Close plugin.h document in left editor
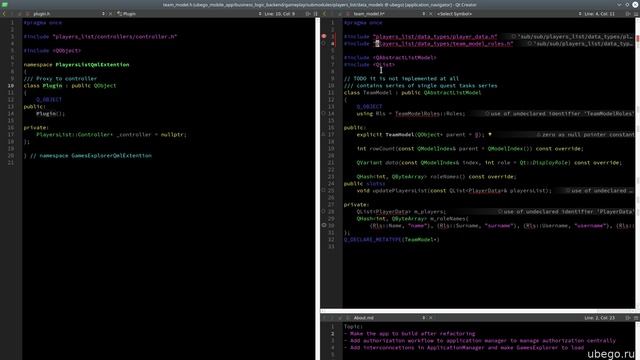Screen dimensions: 640x360 tap(110, 14)
